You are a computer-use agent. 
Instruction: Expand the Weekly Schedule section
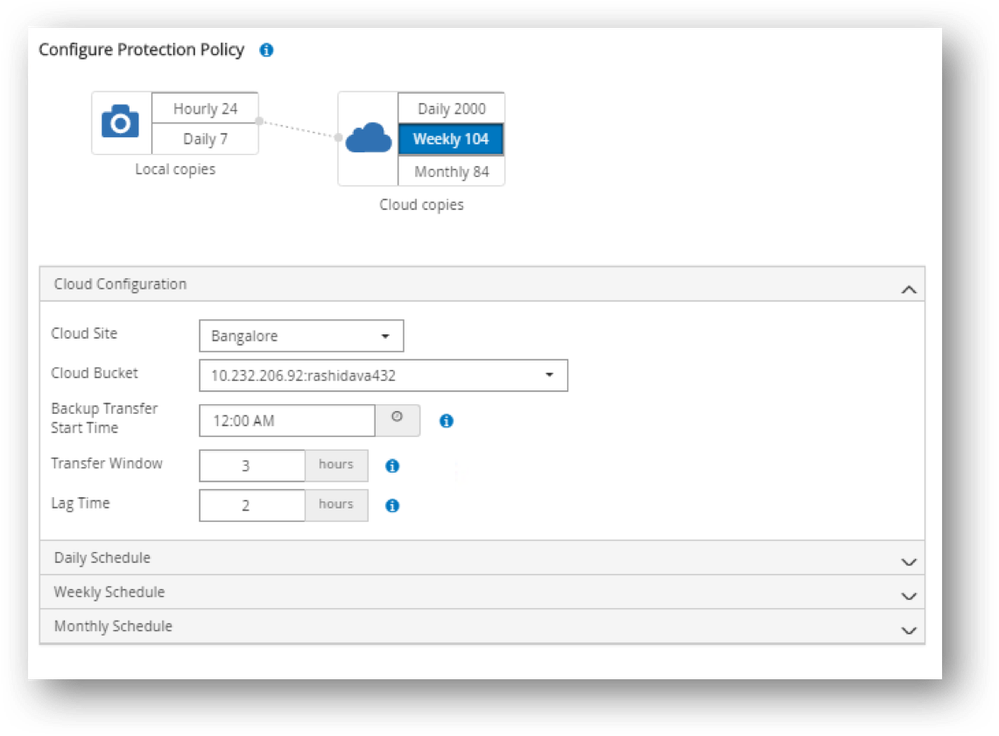pyautogui.click(x=482, y=592)
